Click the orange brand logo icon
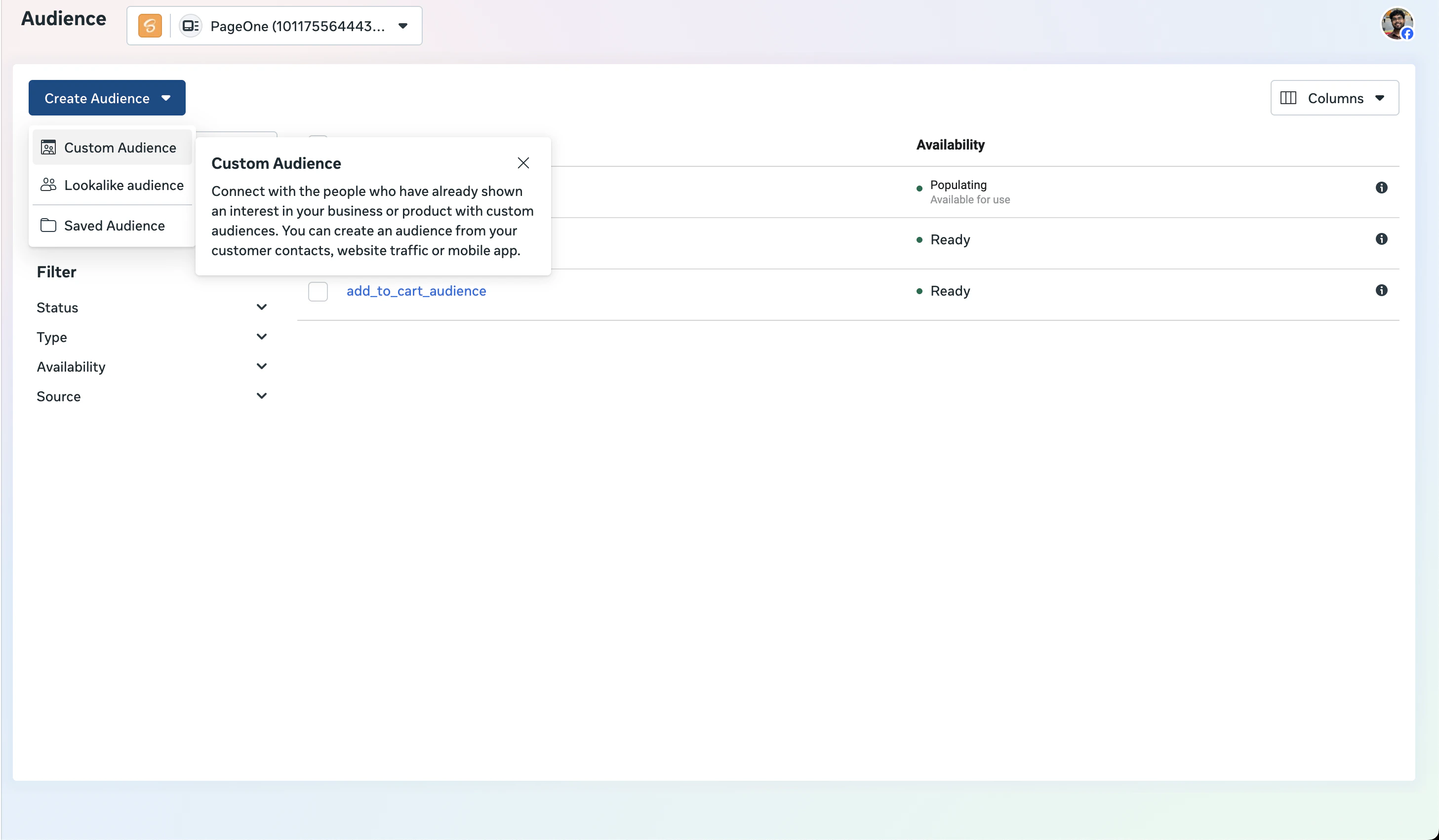The image size is (1439, 840). pos(150,26)
